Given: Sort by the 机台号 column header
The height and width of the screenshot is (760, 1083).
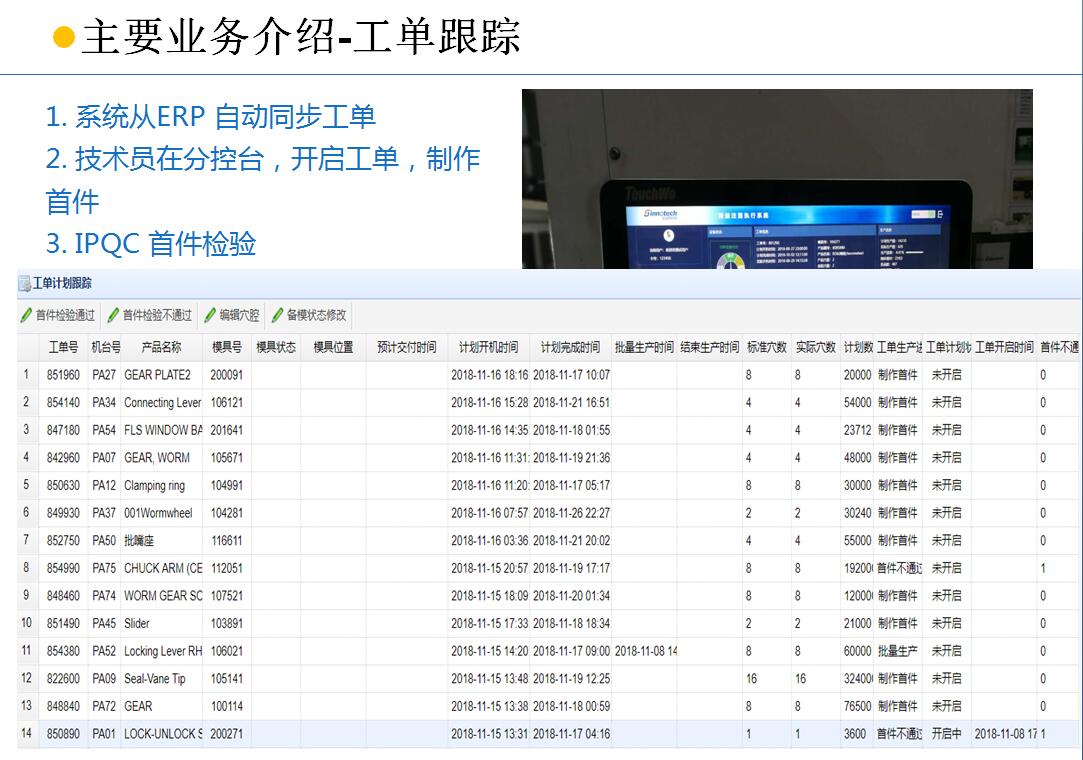Looking at the screenshot, I should point(105,348).
